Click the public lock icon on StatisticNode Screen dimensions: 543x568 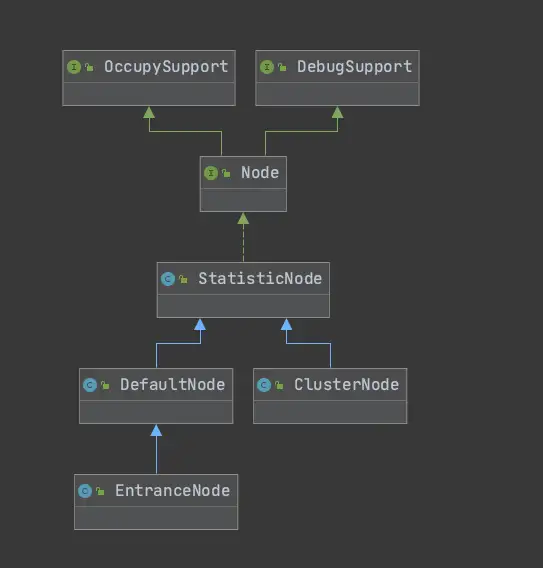[x=183, y=279]
